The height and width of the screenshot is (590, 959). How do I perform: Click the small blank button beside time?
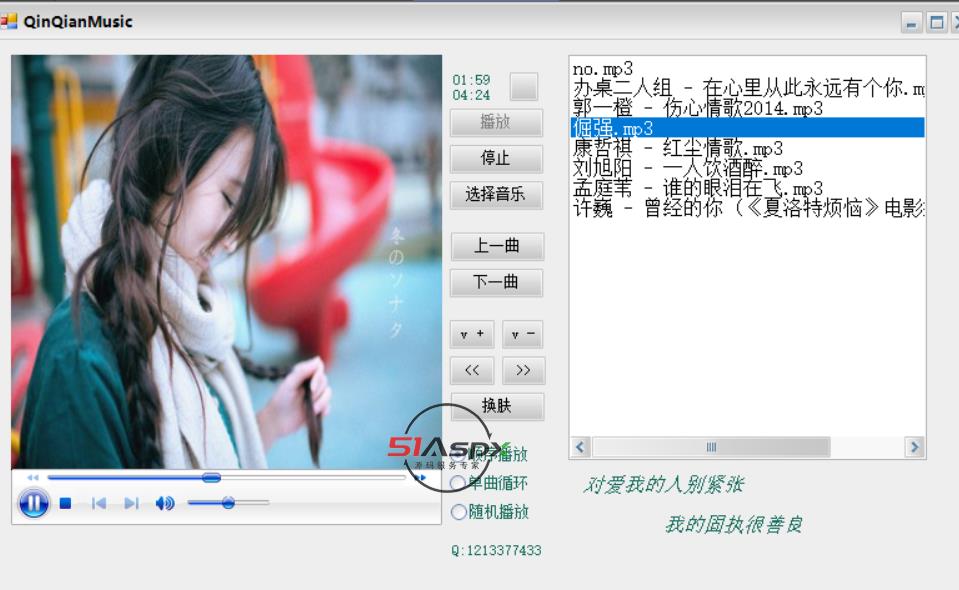524,86
